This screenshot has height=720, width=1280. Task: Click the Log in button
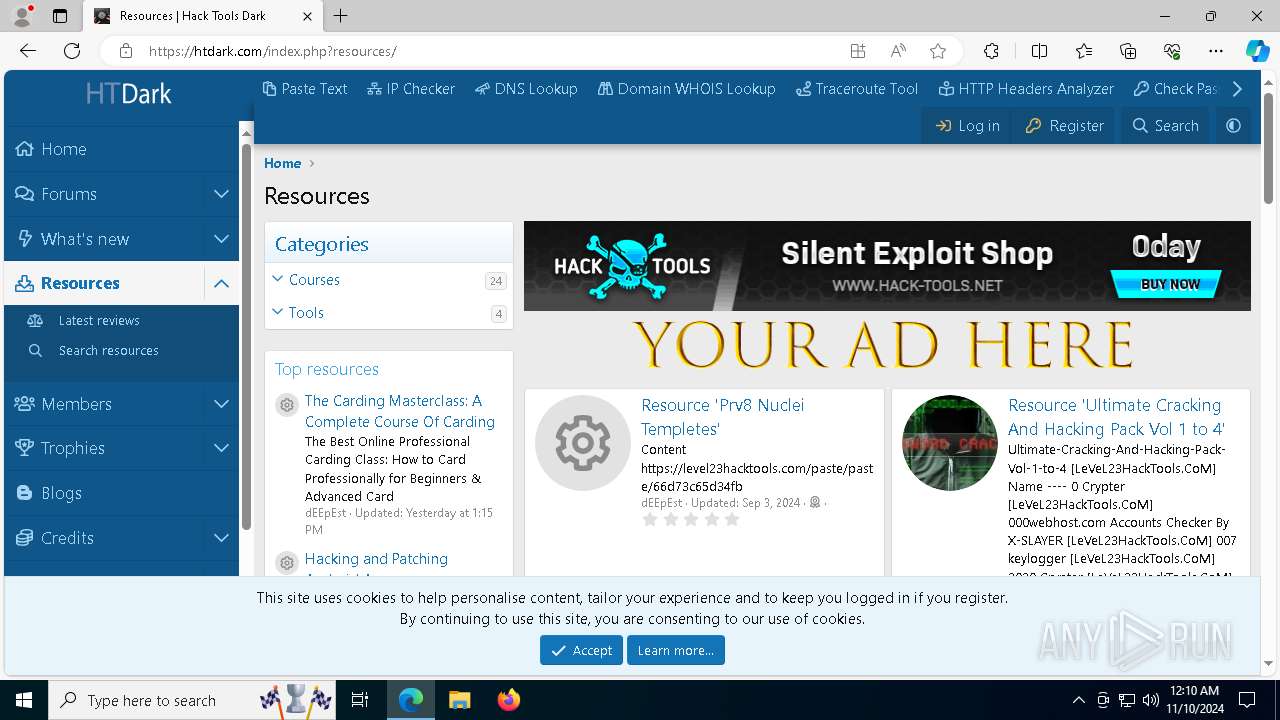(967, 125)
